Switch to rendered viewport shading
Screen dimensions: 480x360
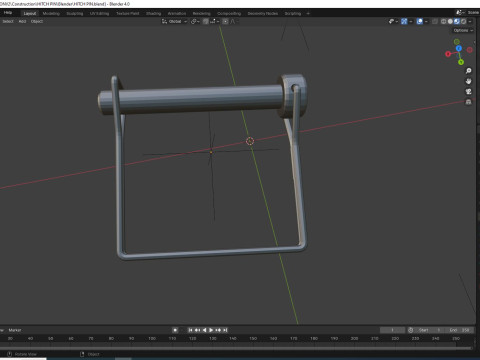(x=463, y=21)
